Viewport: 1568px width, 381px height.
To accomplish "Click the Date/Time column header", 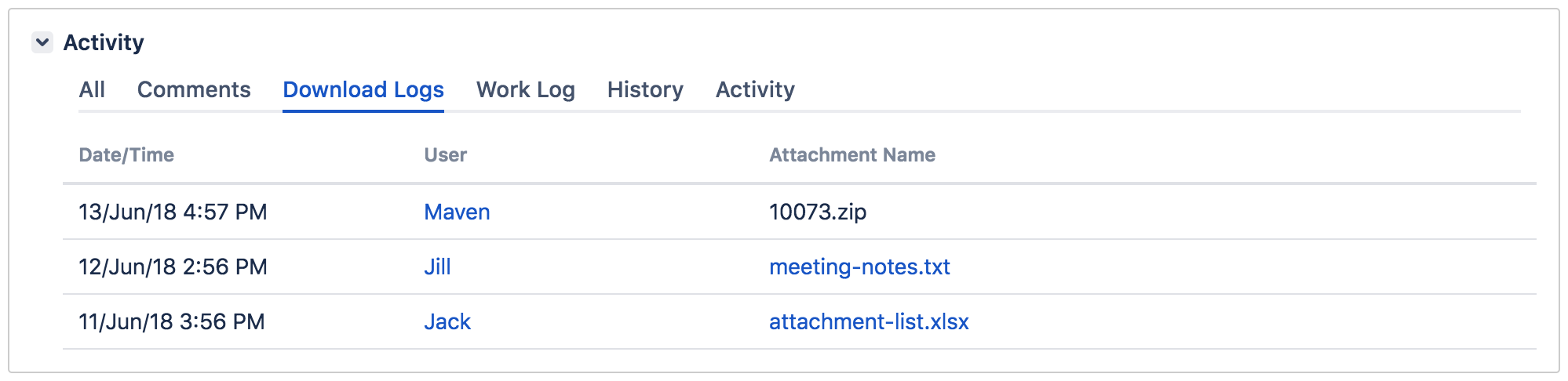I will 126,155.
